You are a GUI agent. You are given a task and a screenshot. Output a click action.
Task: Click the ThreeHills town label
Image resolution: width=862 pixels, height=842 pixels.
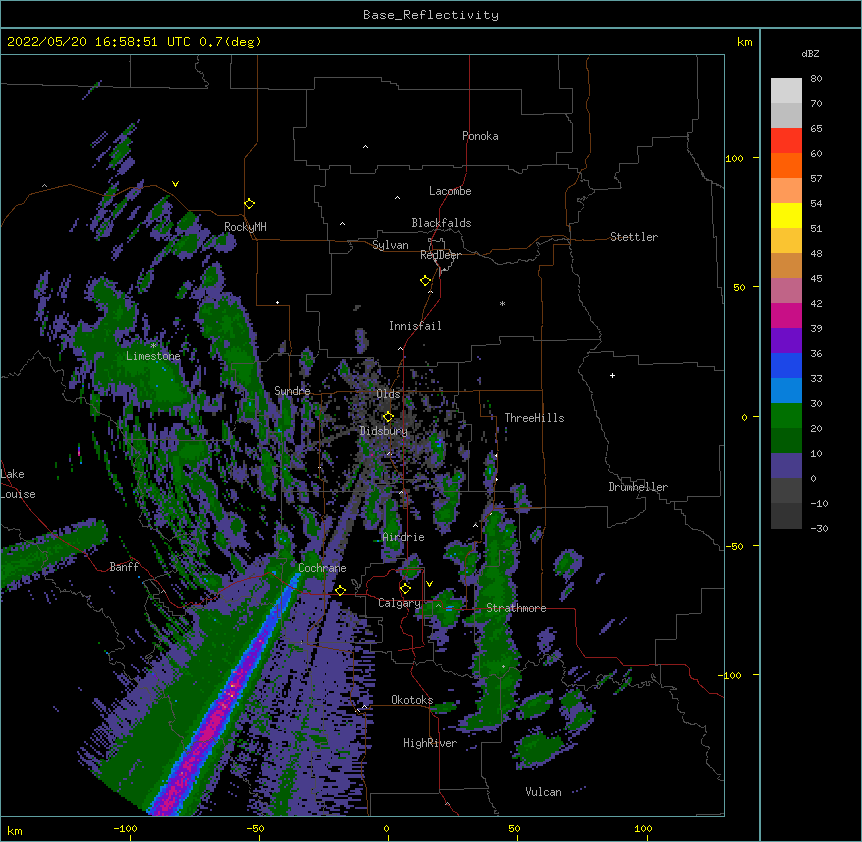534,418
